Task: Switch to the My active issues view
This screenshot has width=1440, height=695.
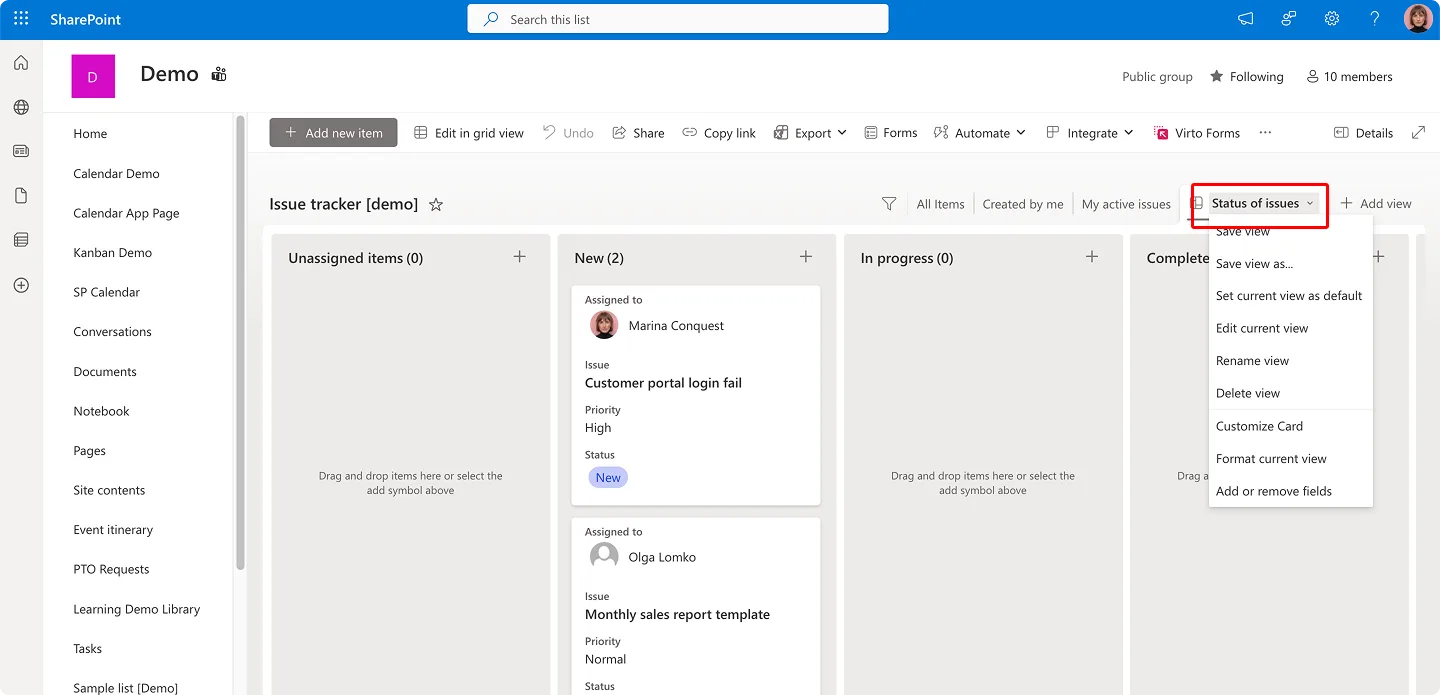Action: tap(1126, 203)
